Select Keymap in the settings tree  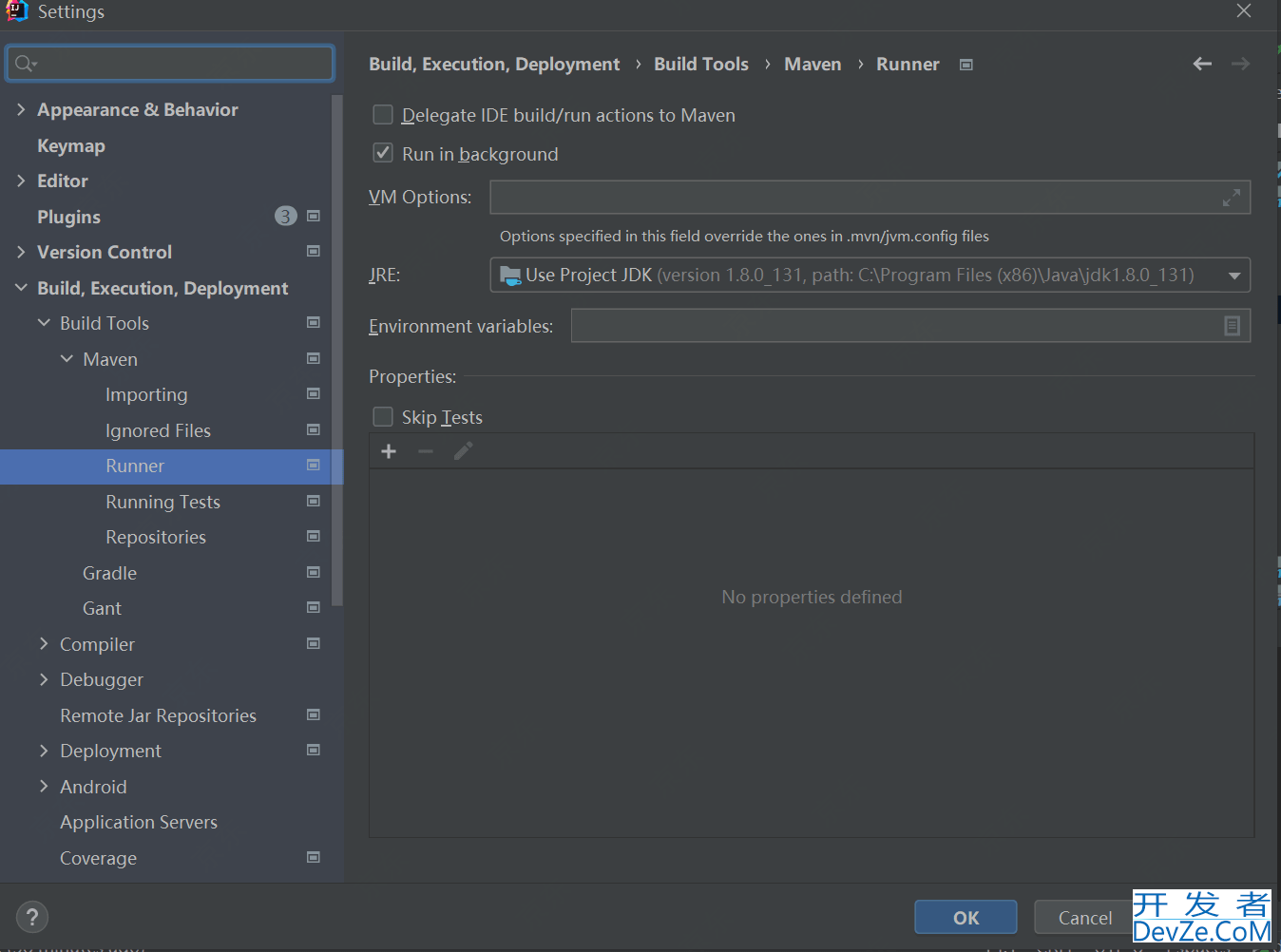point(71,145)
